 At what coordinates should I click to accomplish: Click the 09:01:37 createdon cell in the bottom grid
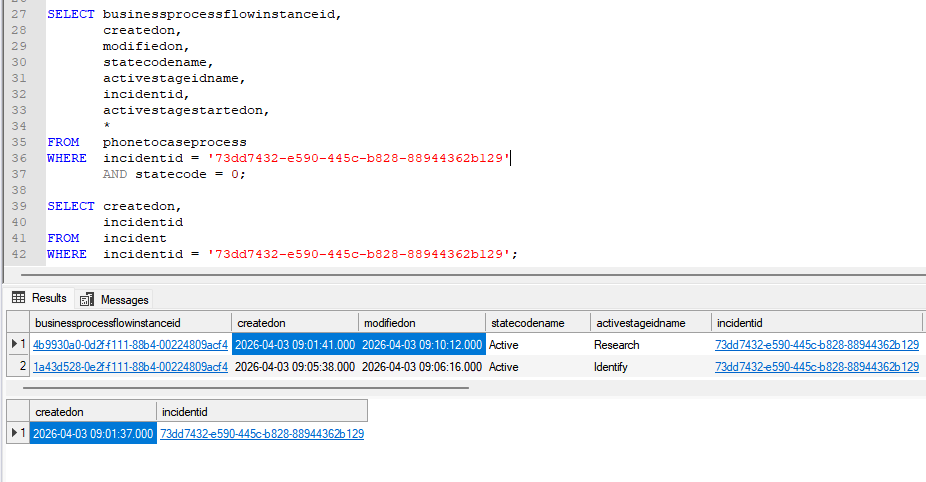pos(93,434)
